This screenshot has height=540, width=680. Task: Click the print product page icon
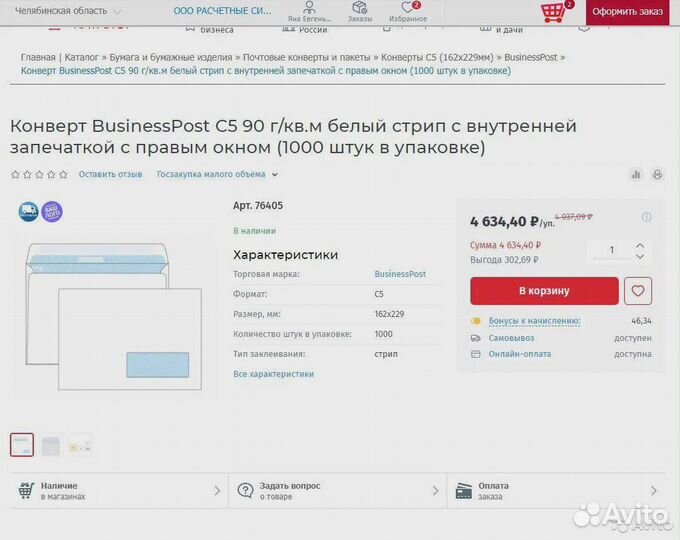[657, 174]
